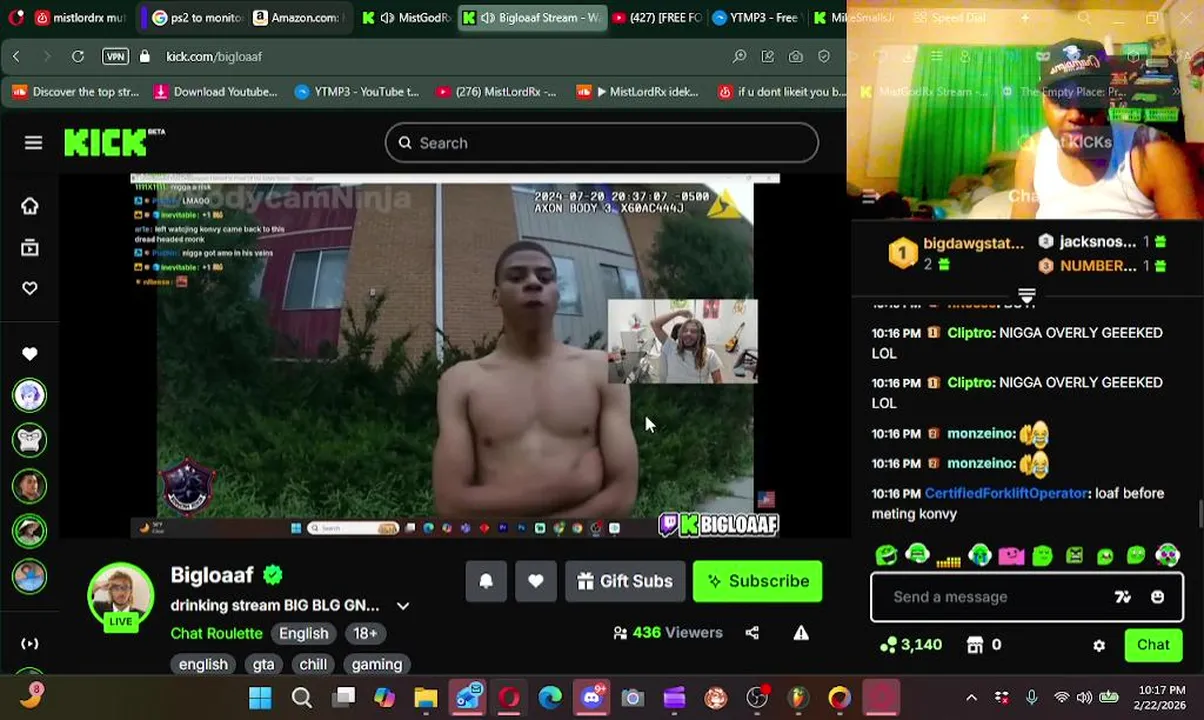Image resolution: width=1204 pixels, height=720 pixels.
Task: Open the first followed channel avatar
Action: [x=30, y=396]
